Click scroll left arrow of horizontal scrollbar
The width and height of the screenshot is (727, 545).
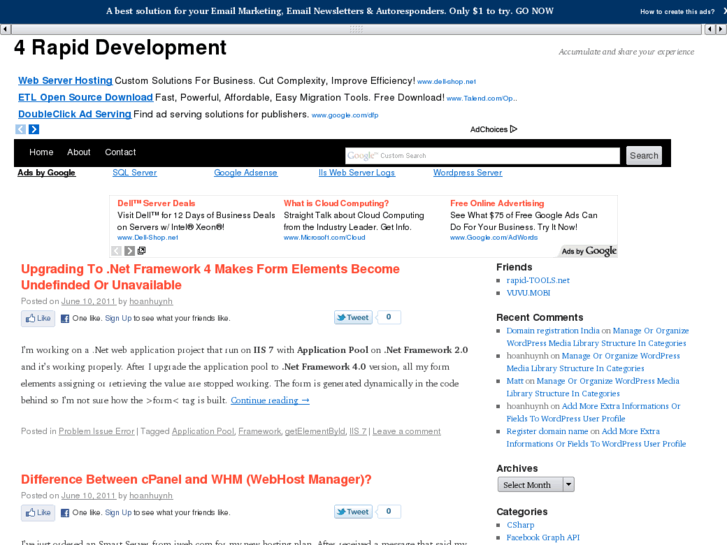[x=6, y=29]
